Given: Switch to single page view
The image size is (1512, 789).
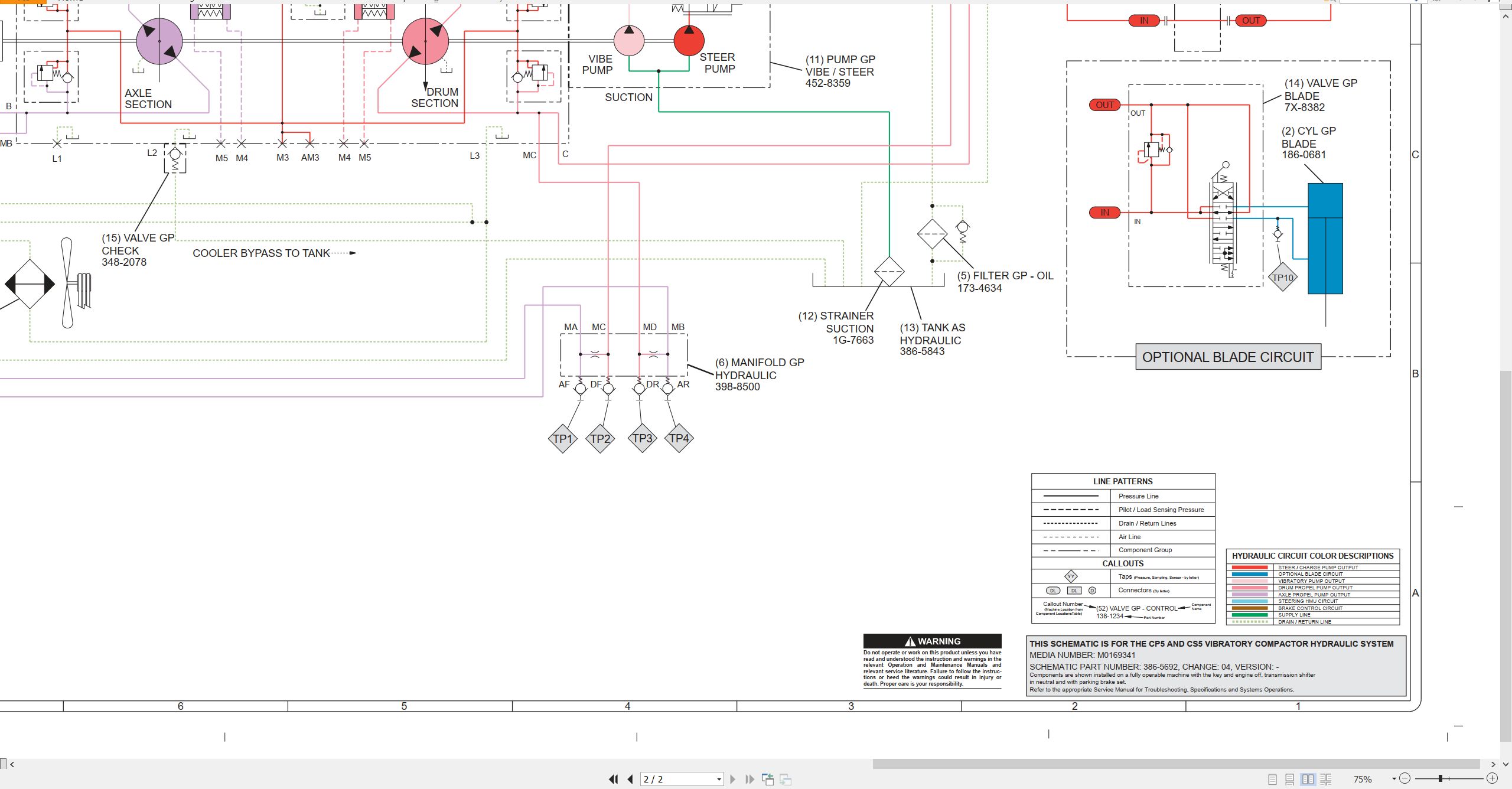Looking at the screenshot, I should [1272, 779].
